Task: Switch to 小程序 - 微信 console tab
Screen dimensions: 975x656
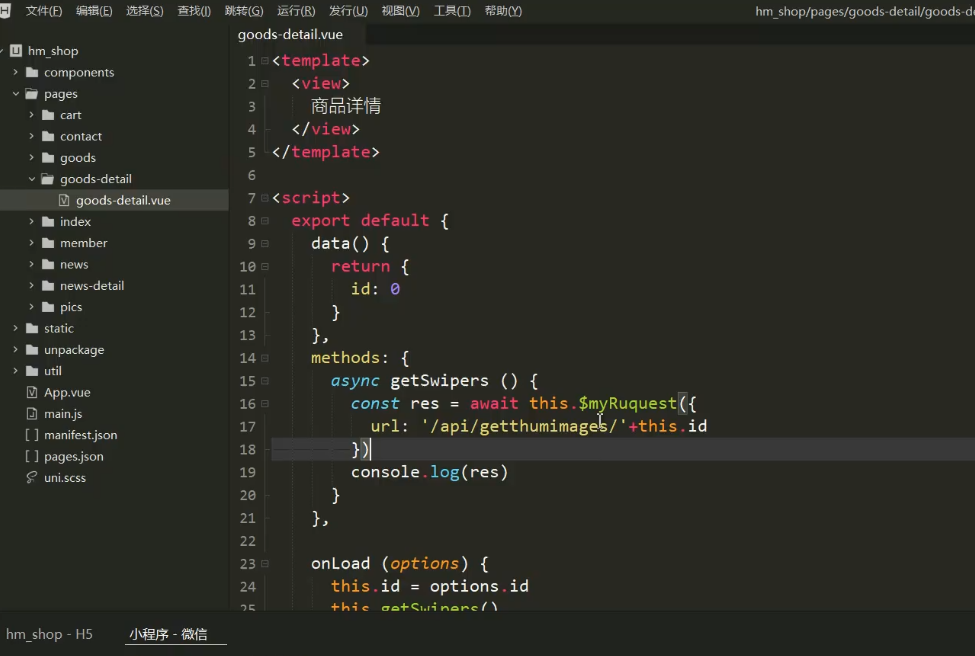Action: (x=169, y=634)
